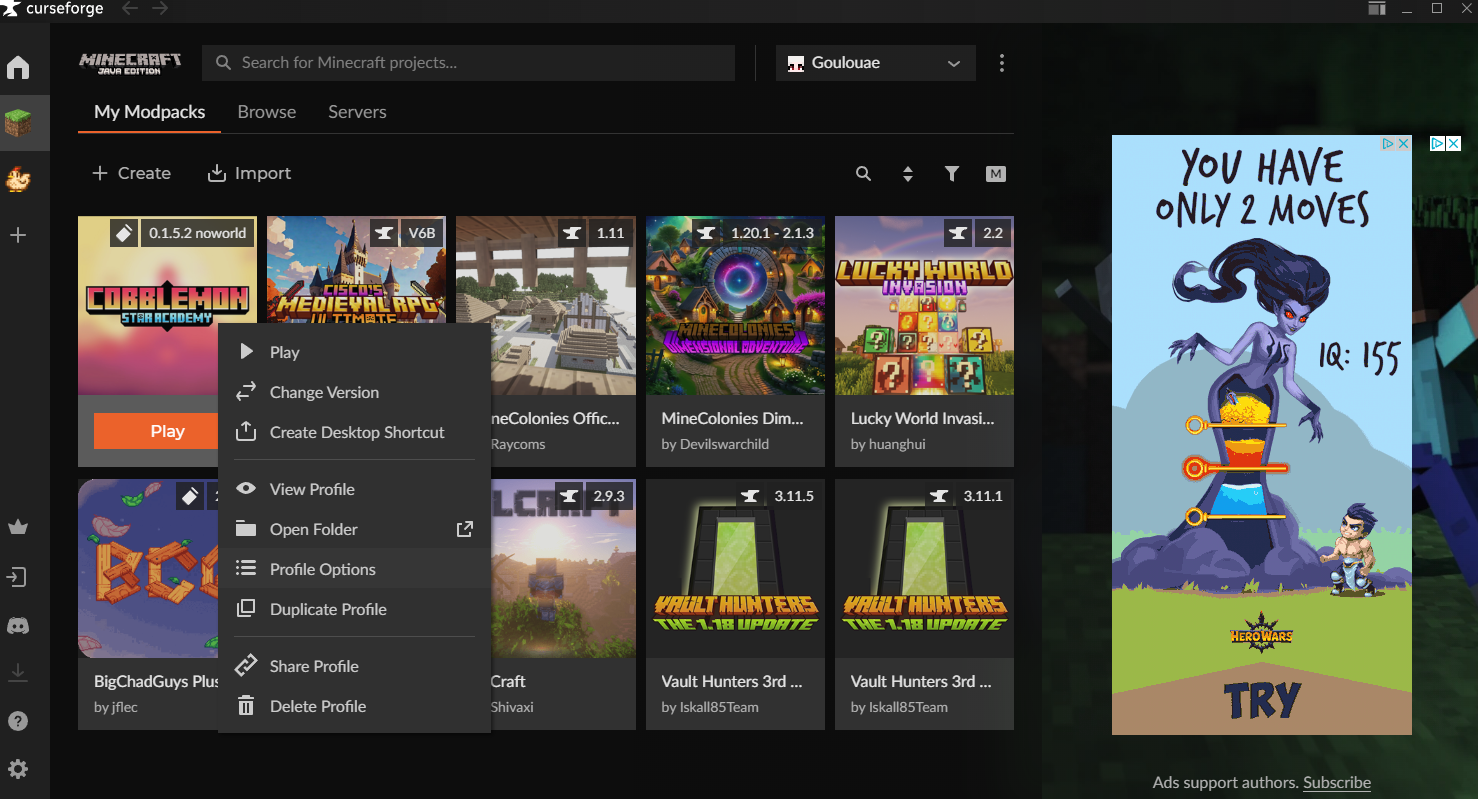Click the Subscribe link below the ad

tap(1336, 782)
